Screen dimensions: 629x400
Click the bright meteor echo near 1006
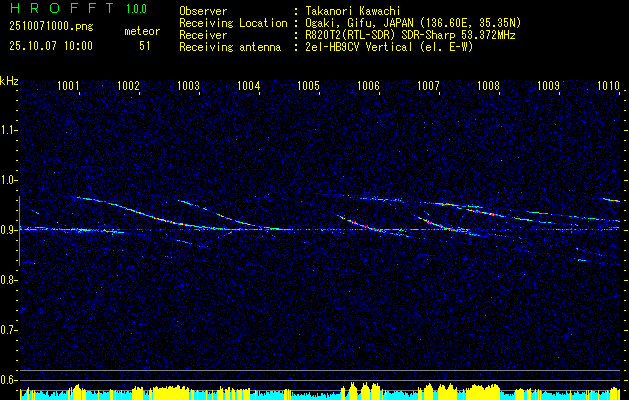point(360,223)
